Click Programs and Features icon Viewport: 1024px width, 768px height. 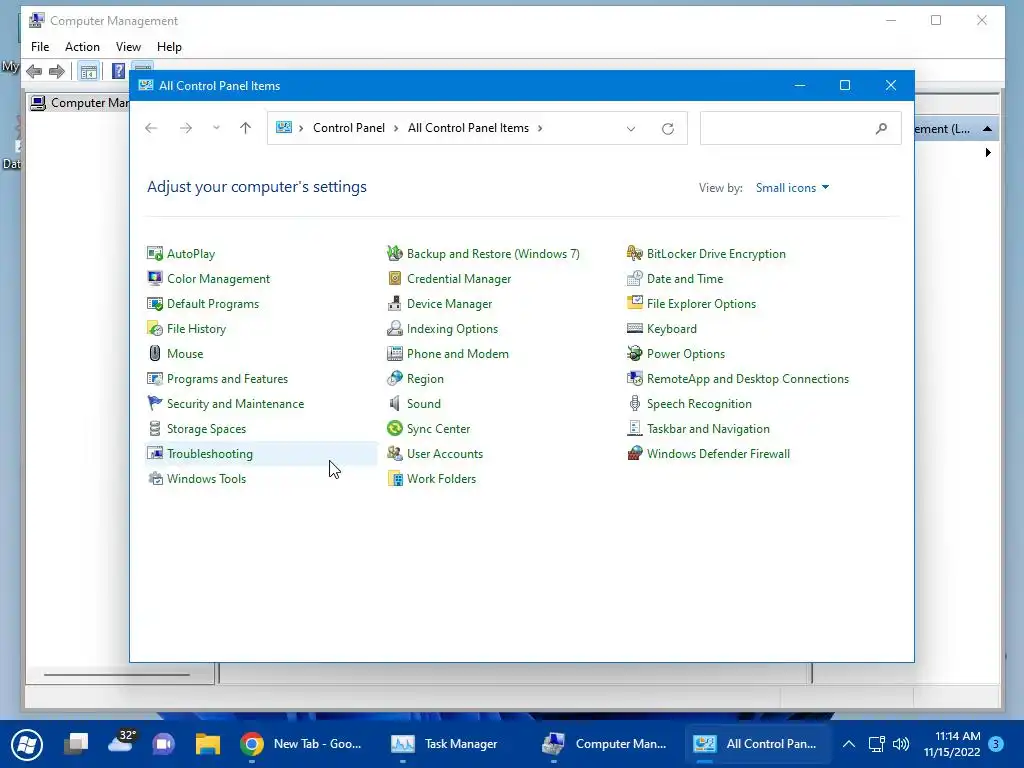pos(155,379)
